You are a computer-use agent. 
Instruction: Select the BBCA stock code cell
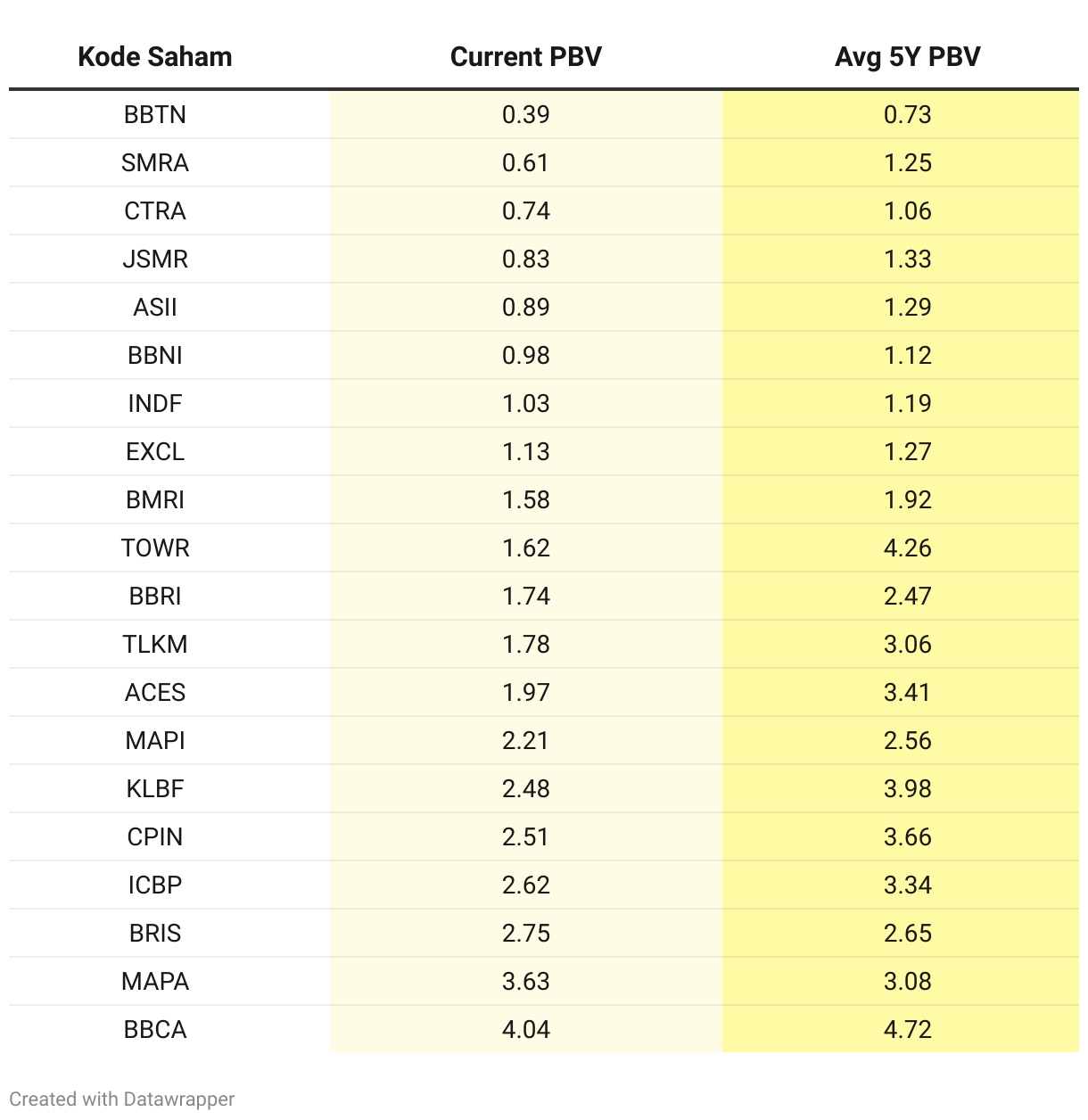coord(155,1030)
